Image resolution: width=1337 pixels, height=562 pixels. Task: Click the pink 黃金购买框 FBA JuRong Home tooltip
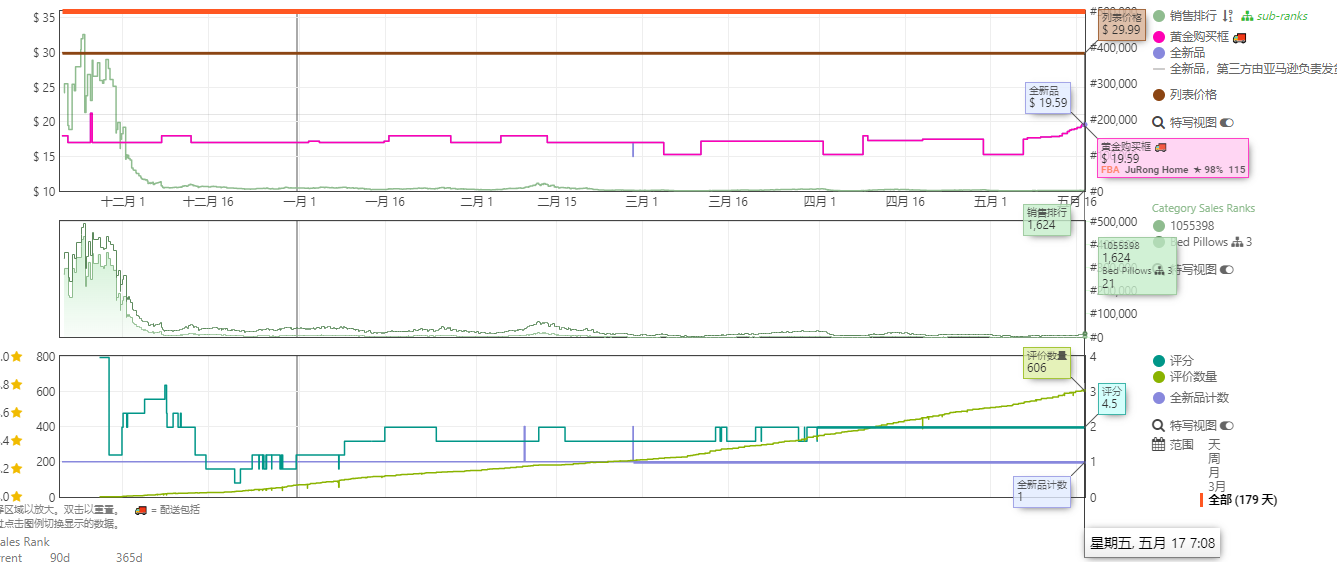(x=1173, y=158)
